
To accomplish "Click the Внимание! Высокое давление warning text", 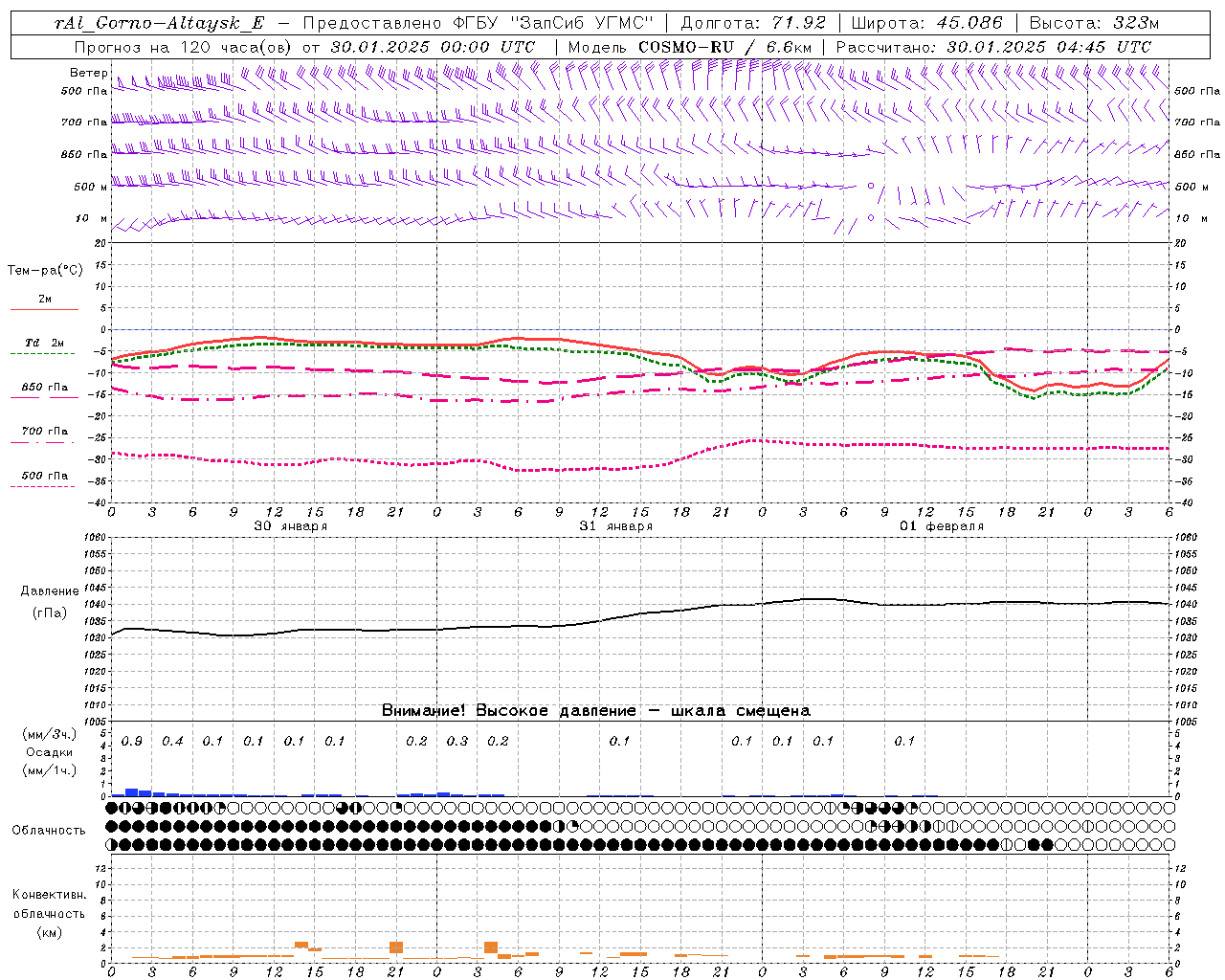I will coord(595,710).
